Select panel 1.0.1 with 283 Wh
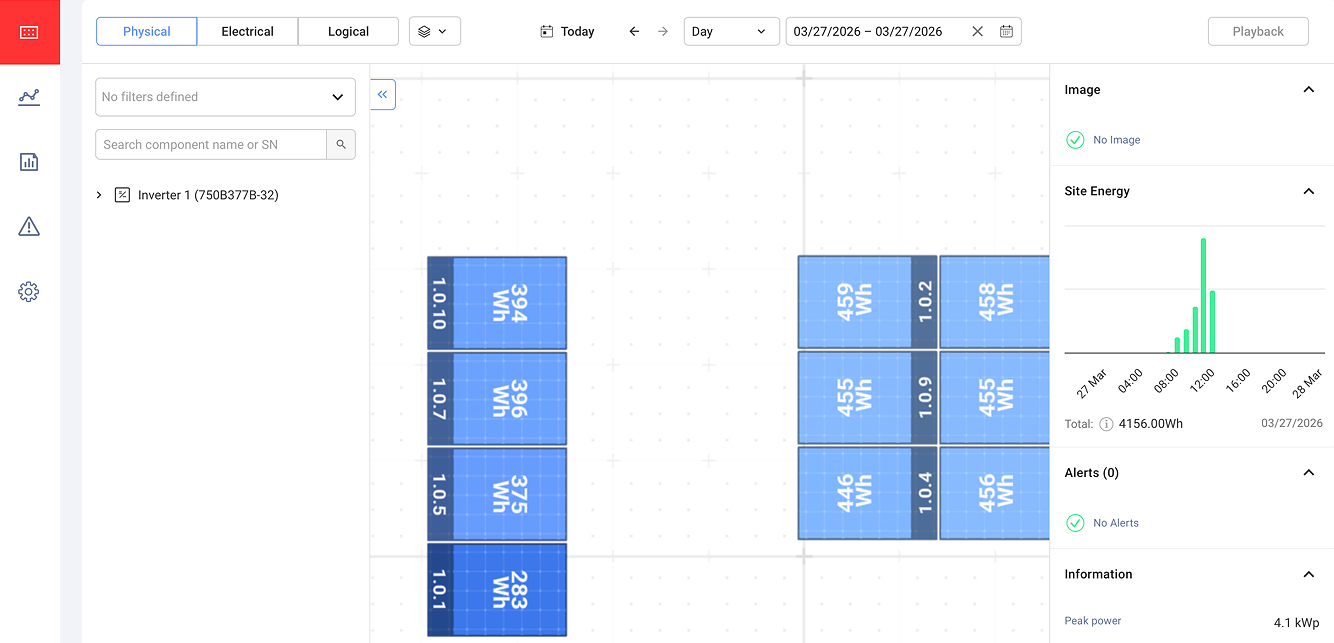Image resolution: width=1334 pixels, height=643 pixels. coord(497,589)
